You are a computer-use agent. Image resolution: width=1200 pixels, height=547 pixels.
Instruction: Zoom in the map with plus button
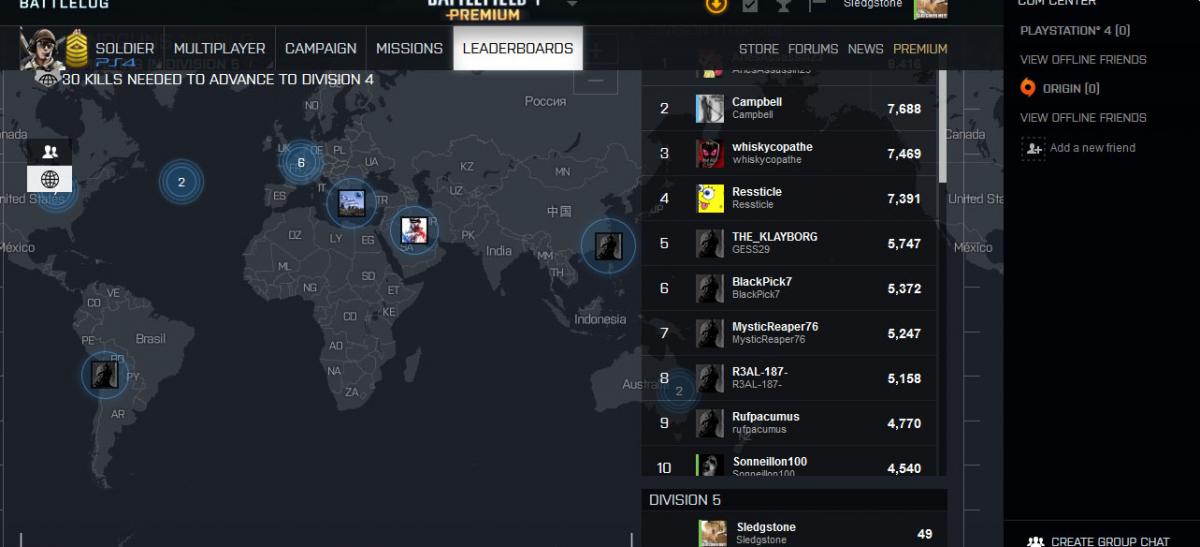pyautogui.click(x=596, y=50)
